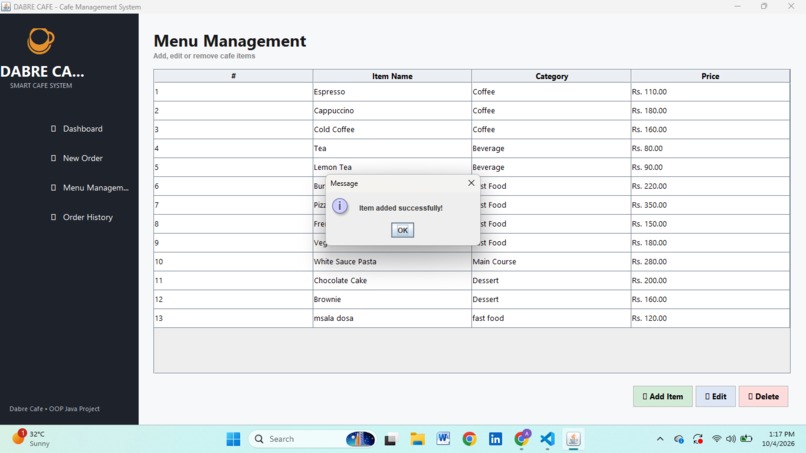Click the Windows Start button

(x=233, y=439)
